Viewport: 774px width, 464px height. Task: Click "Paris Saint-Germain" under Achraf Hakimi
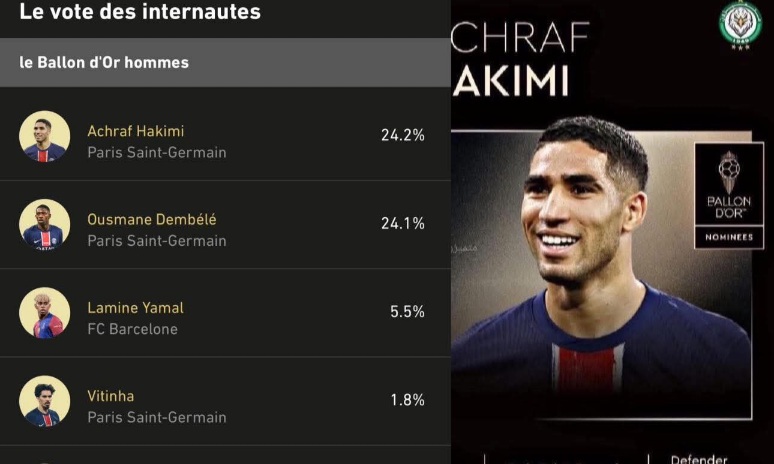(x=157, y=153)
